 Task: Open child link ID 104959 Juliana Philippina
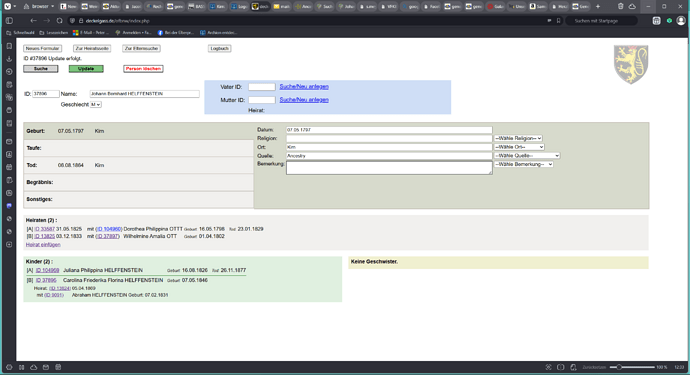(x=47, y=270)
